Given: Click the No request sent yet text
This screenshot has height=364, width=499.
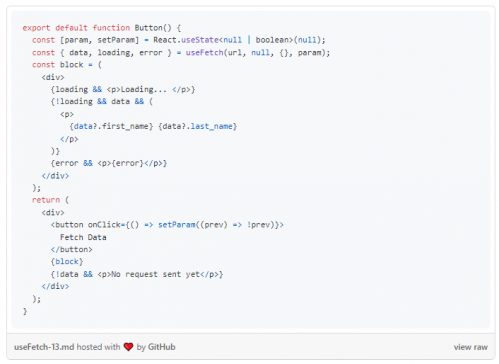Looking at the screenshot, I should tap(155, 274).
